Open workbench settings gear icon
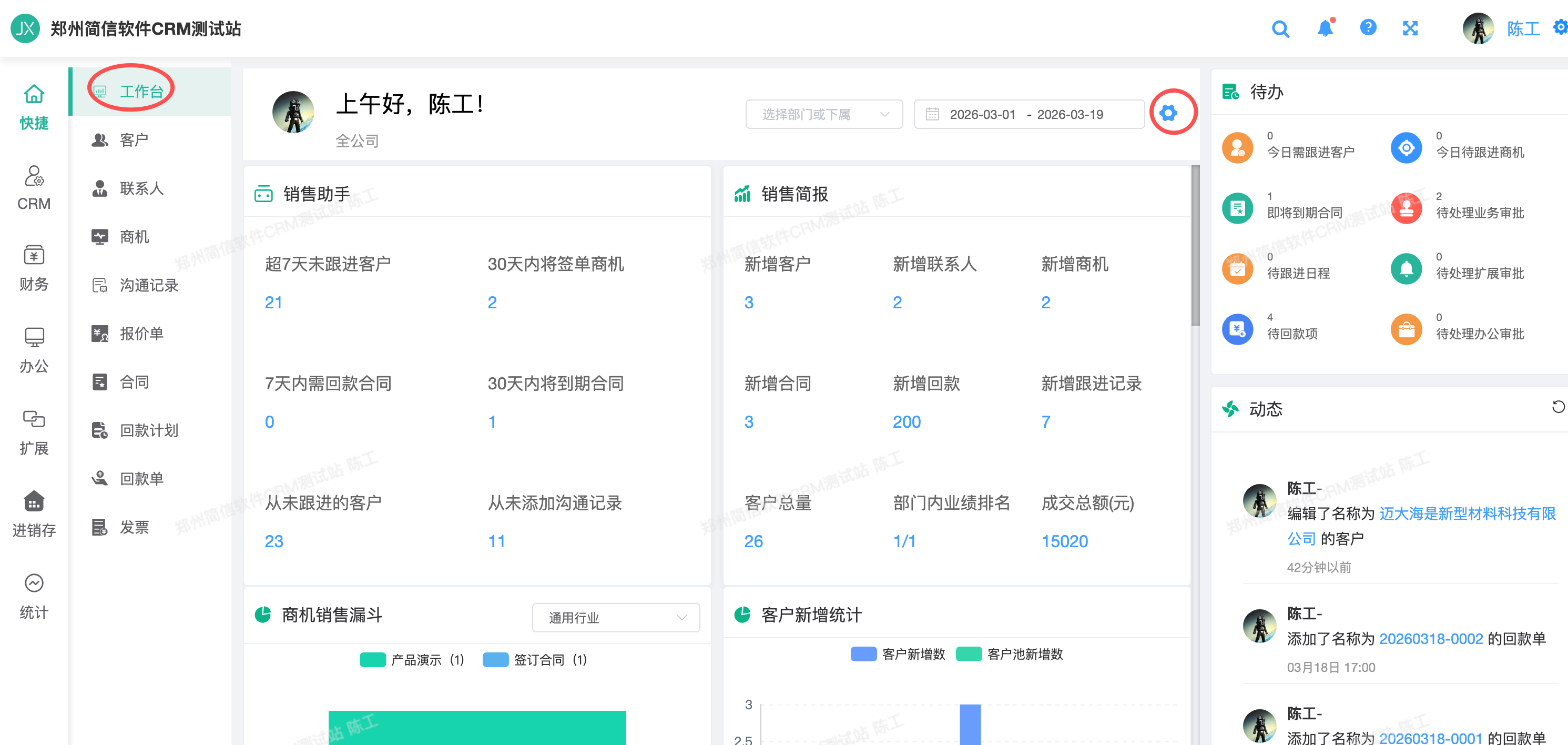This screenshot has width=1568, height=745. click(1168, 113)
